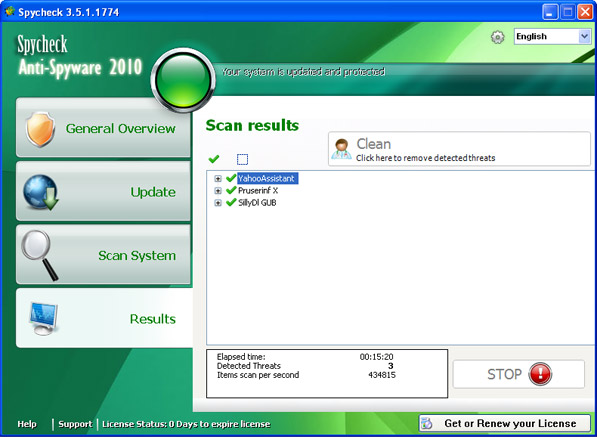597x437 pixels.
Task: Select all threats with green checkmark icon
Action: pyautogui.click(x=214, y=159)
